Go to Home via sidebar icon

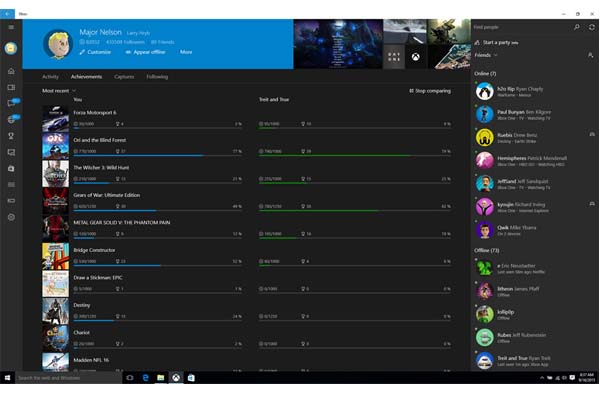coord(11,71)
